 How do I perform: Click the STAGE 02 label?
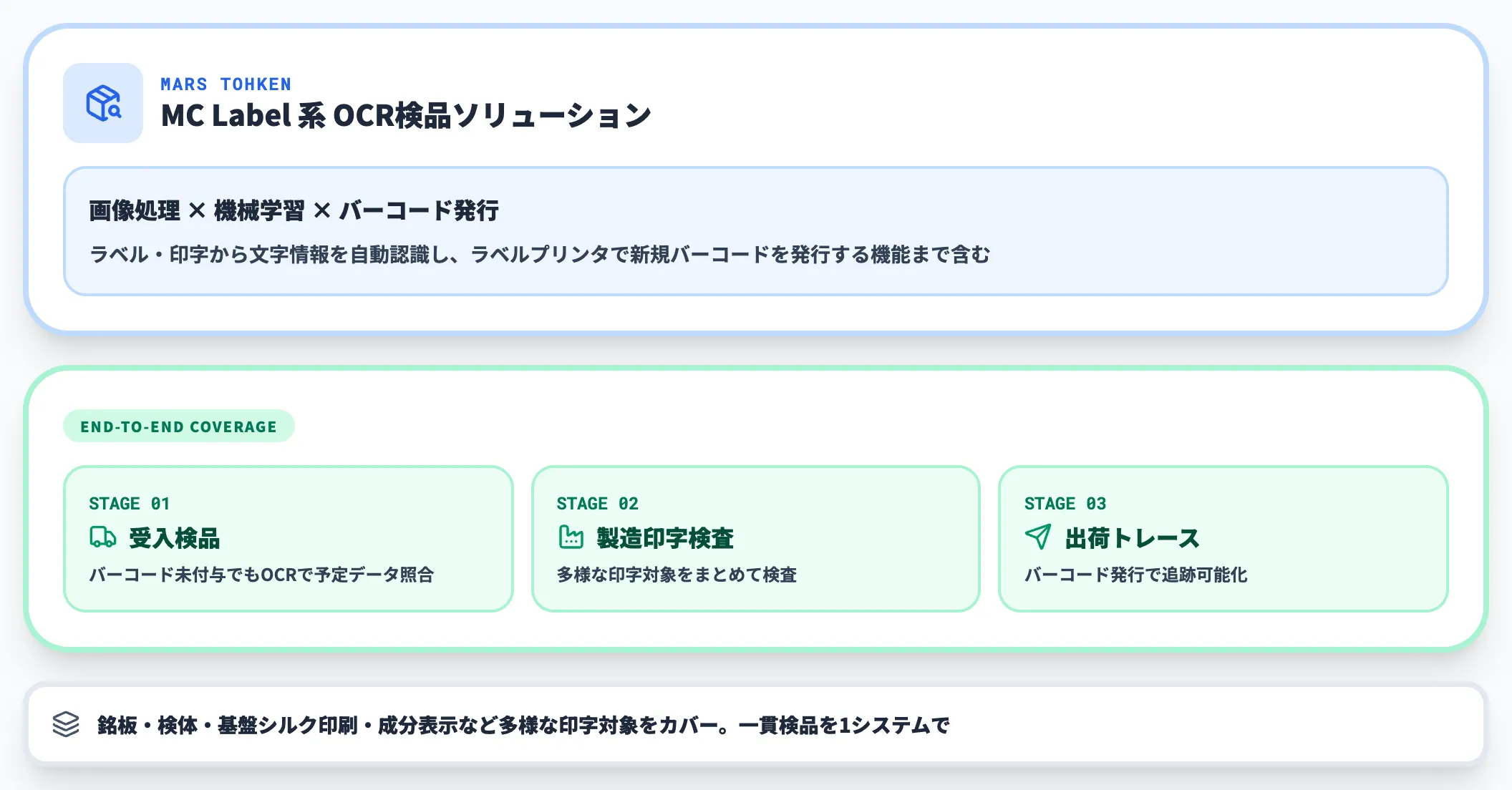(597, 504)
